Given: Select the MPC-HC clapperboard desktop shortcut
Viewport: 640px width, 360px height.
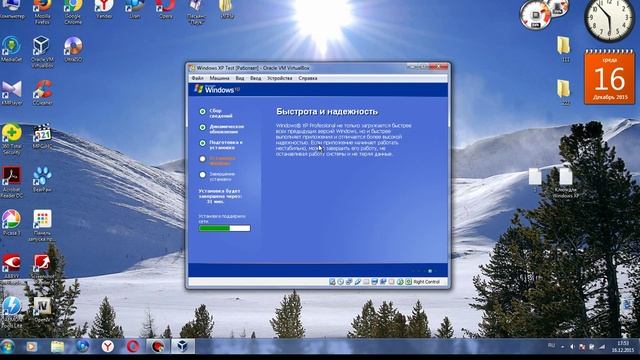Looking at the screenshot, I should pos(42,136).
